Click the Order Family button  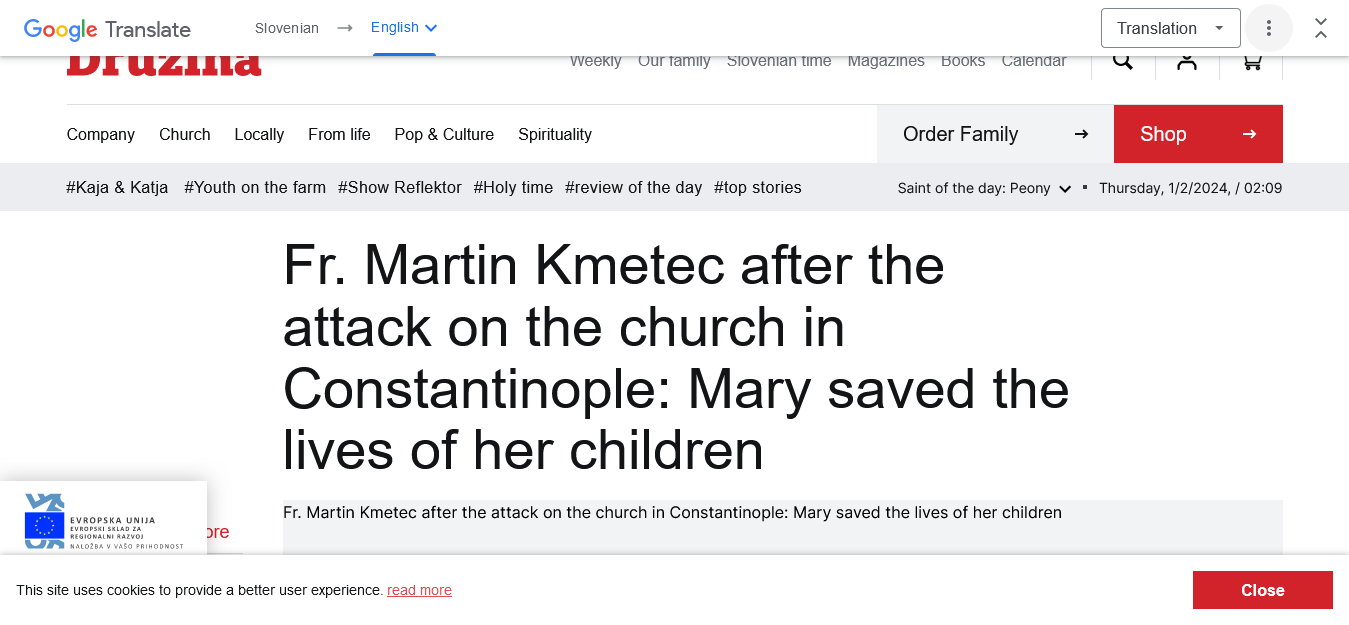(x=995, y=134)
